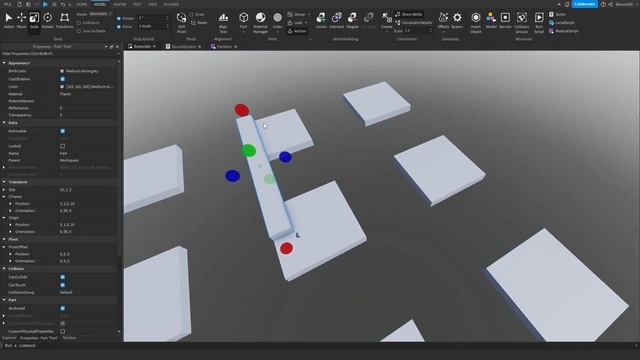Open the Group dropdown

click(x=299, y=14)
